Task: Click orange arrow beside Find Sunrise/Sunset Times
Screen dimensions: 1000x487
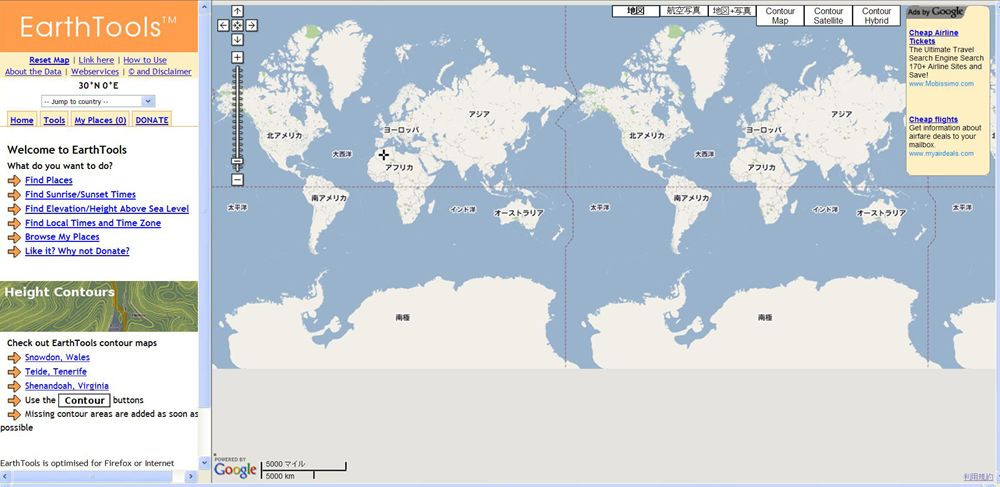Action: click(14, 194)
